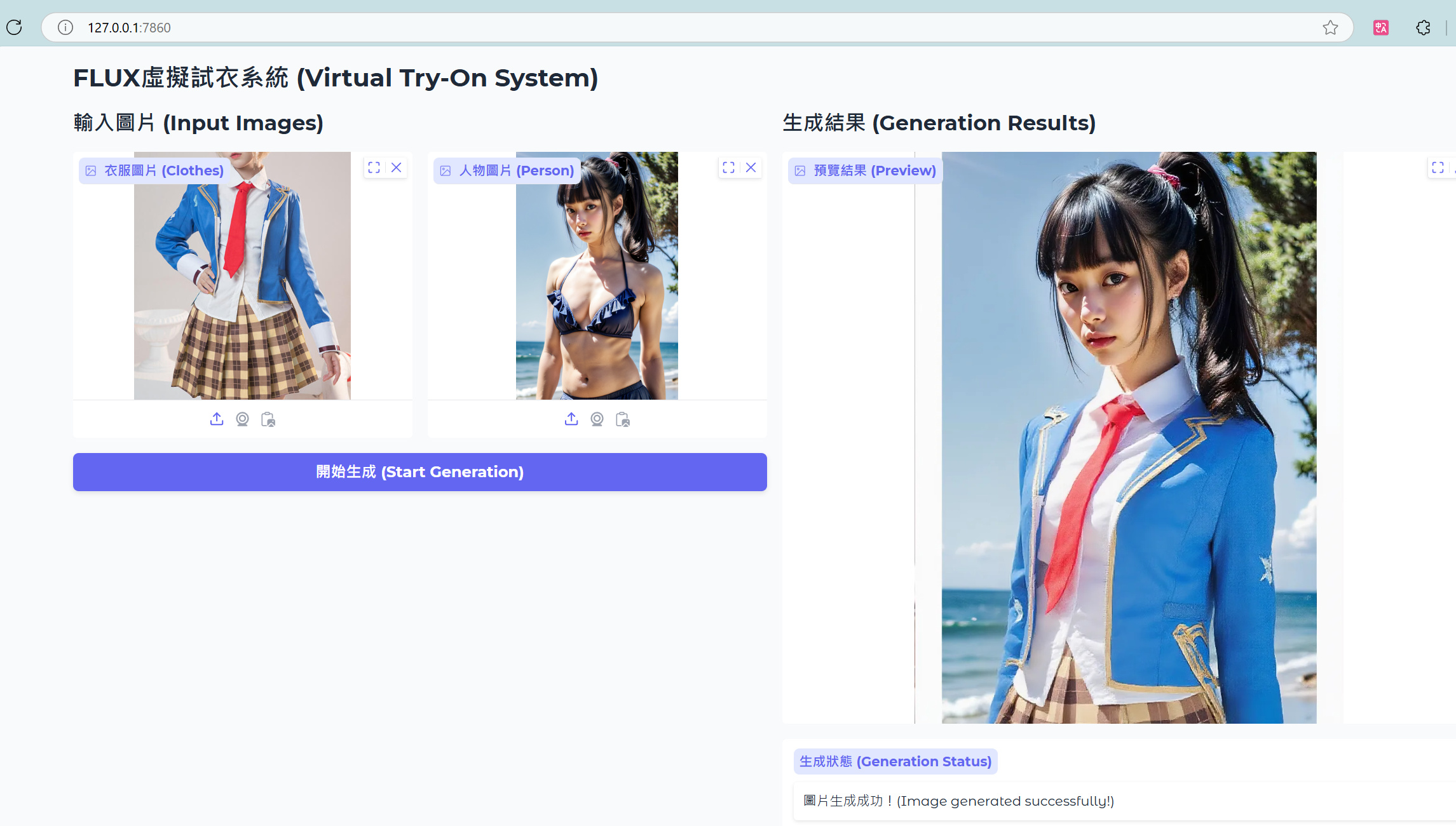
Task: Expand Preview result to fullscreen
Action: (1438, 168)
